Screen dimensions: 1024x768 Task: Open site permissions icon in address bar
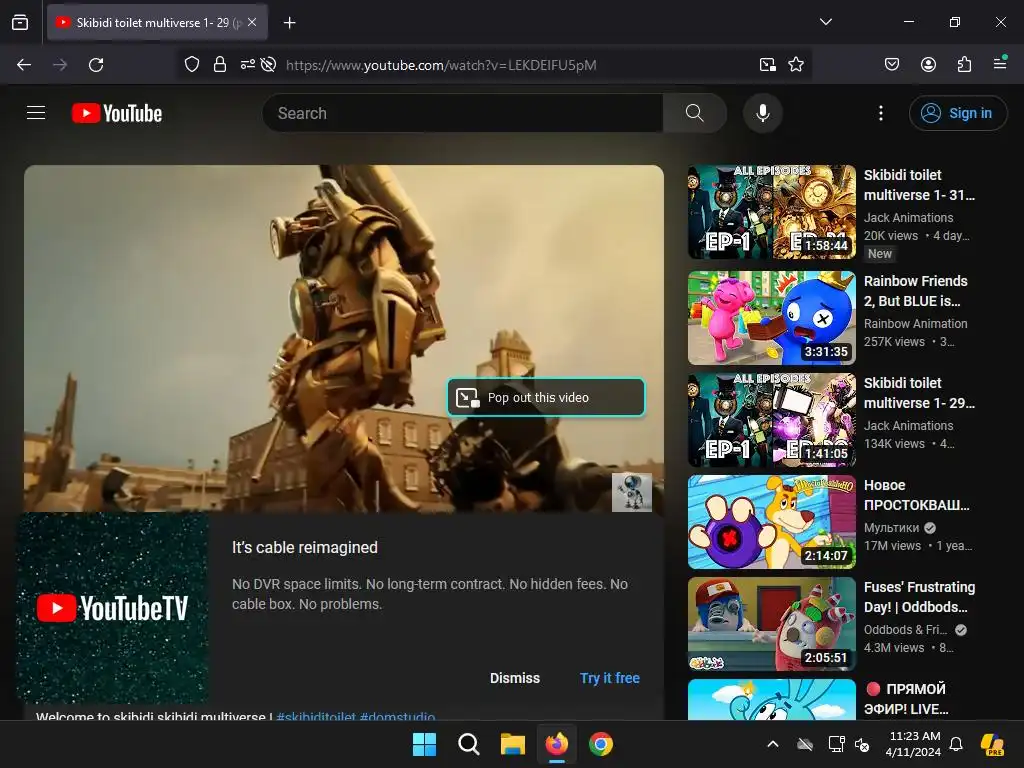pyautogui.click(x=248, y=65)
